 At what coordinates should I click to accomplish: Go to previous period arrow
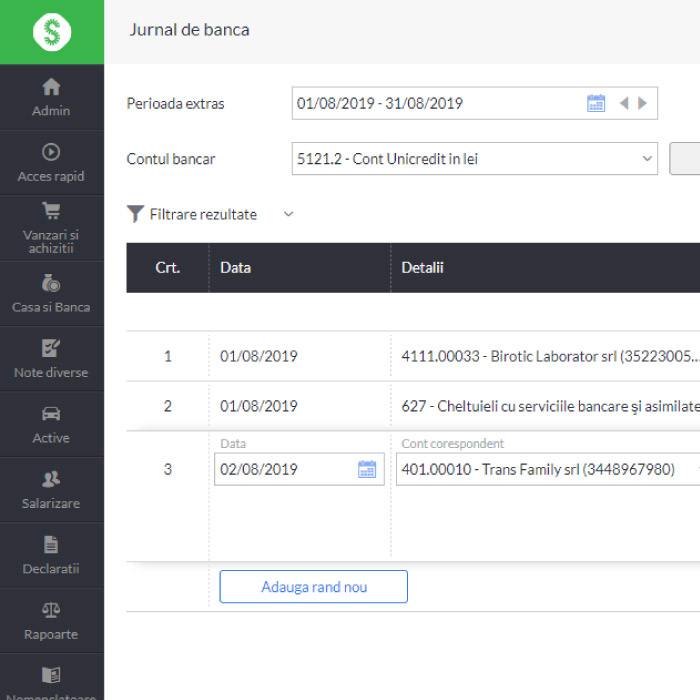click(x=623, y=103)
